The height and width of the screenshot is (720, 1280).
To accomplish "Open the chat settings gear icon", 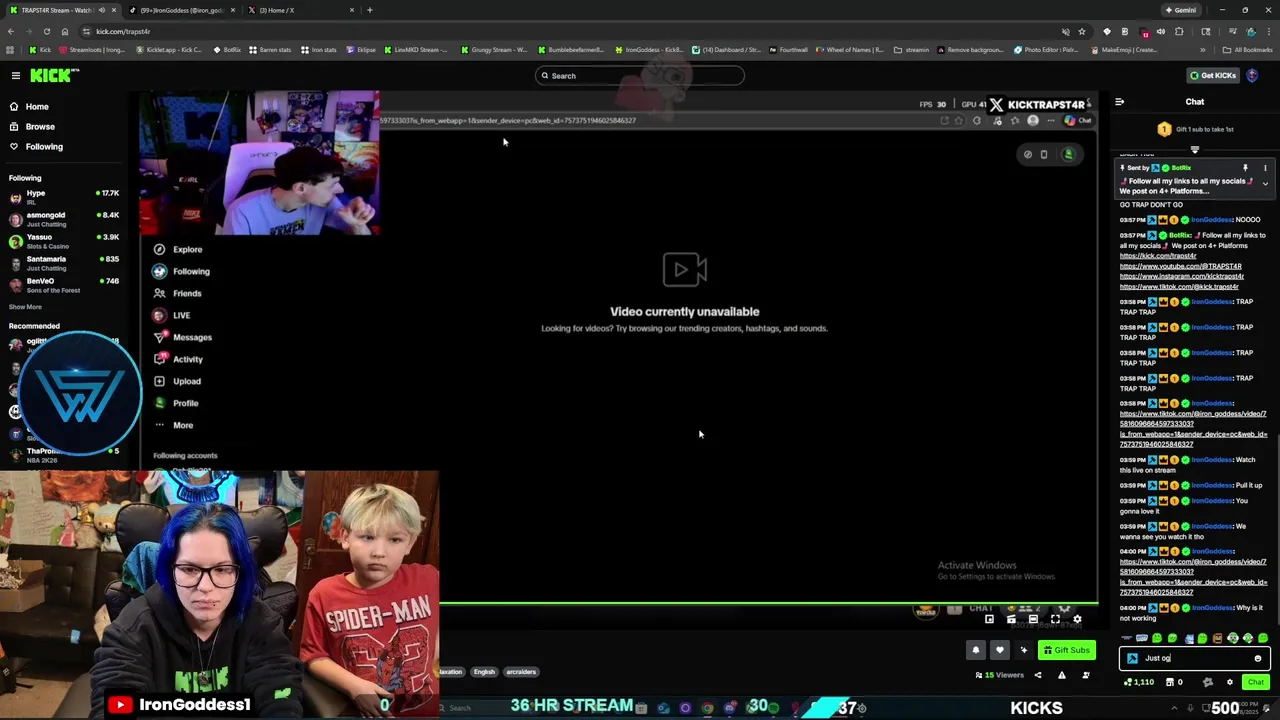I will [1230, 682].
